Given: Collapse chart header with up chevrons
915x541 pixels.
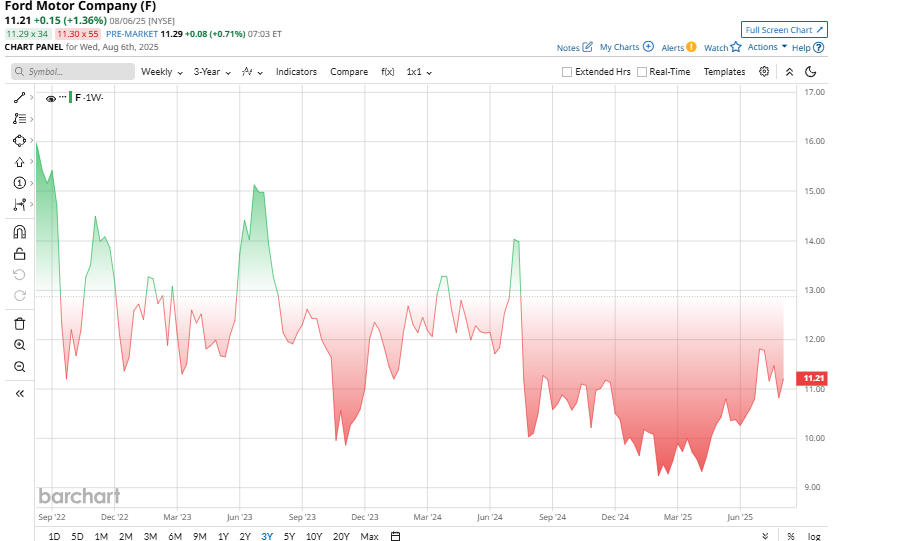Looking at the screenshot, I should (789, 72).
